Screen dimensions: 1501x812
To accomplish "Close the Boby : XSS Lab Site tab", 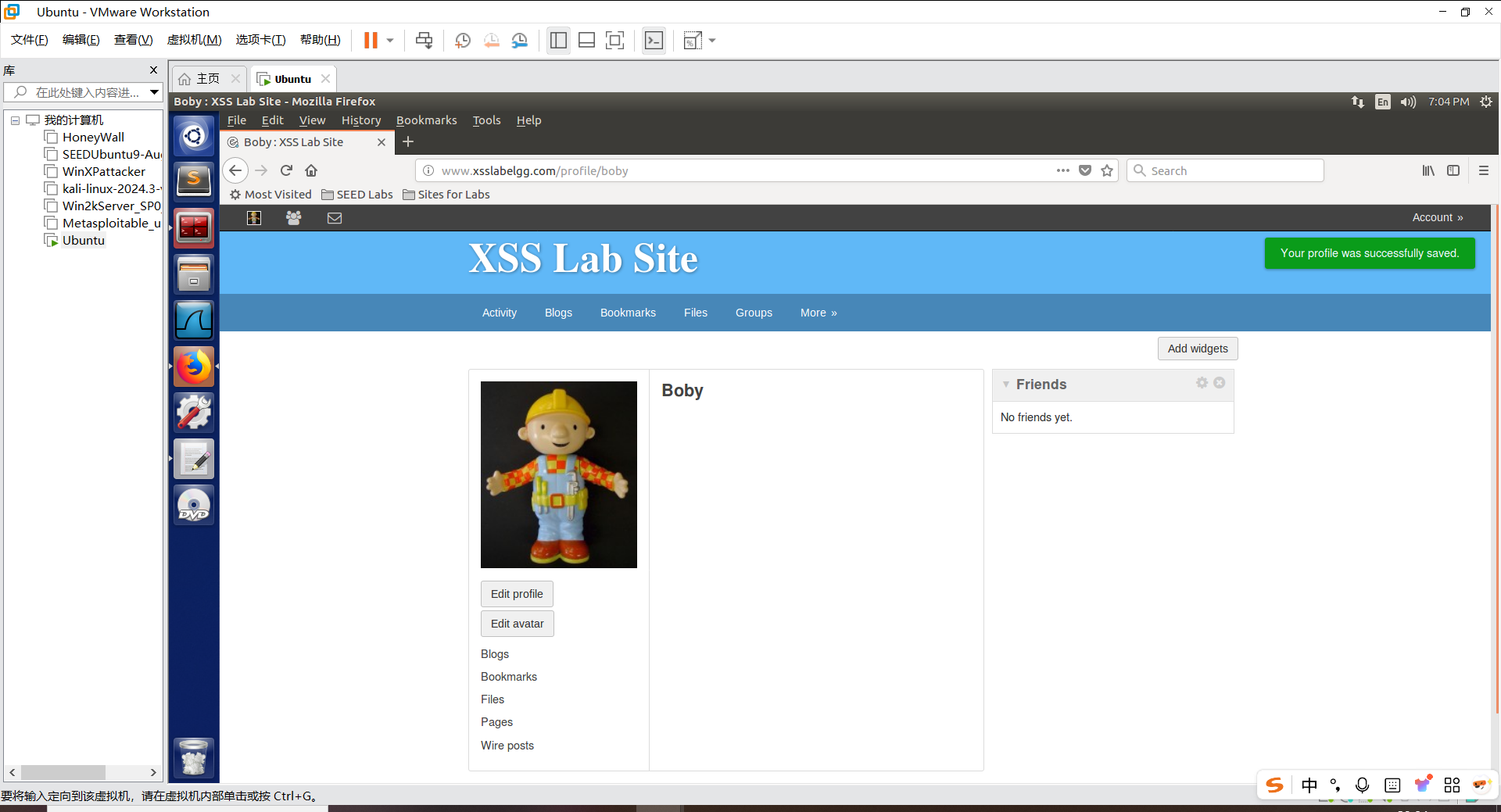I will point(382,142).
